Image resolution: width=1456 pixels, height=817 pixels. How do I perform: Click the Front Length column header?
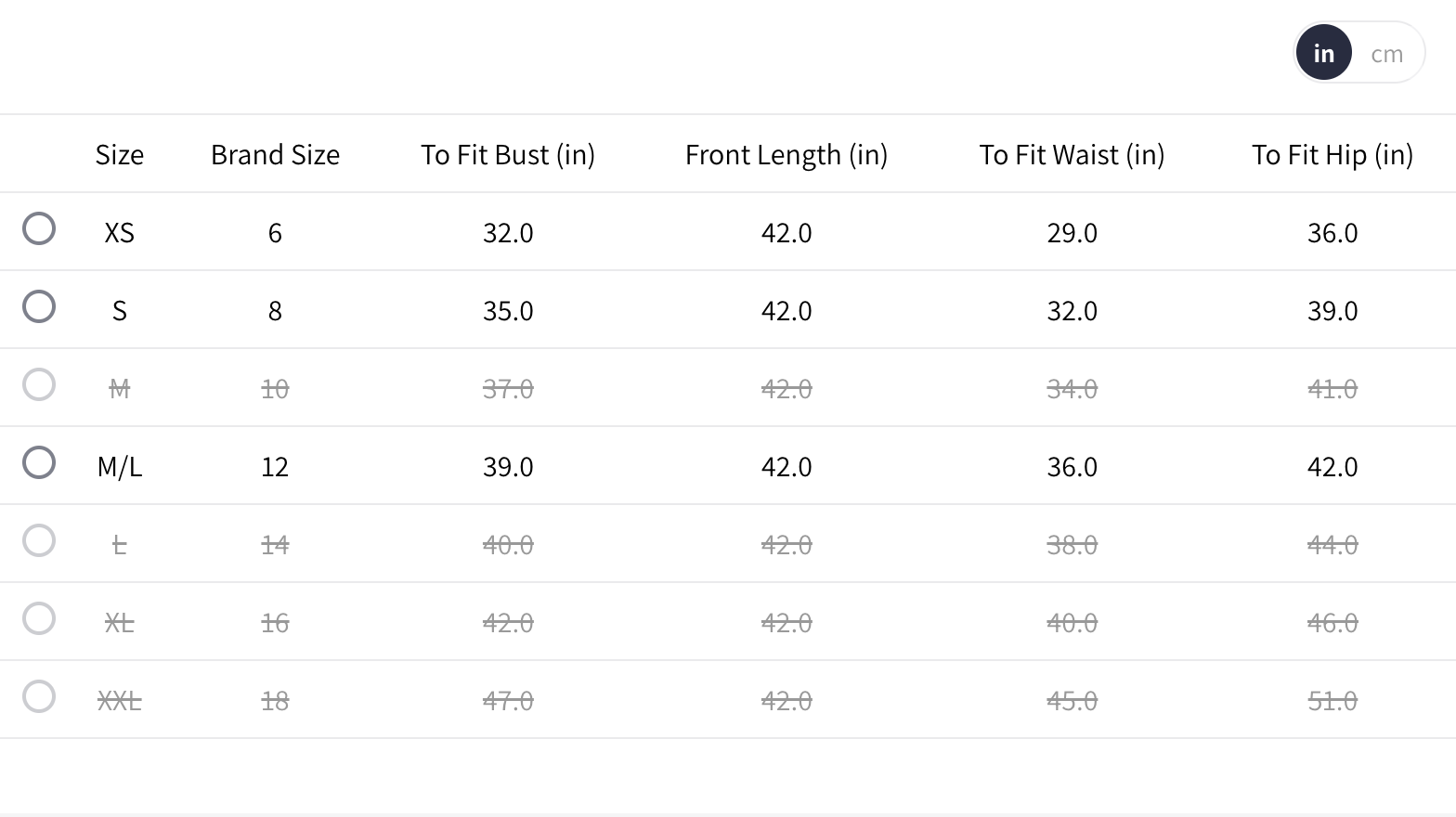[786, 155]
